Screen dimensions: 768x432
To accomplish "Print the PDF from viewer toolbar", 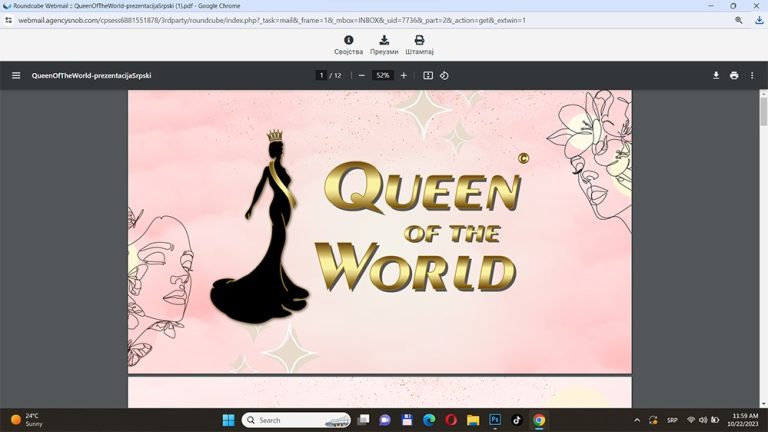I will click(x=734, y=75).
